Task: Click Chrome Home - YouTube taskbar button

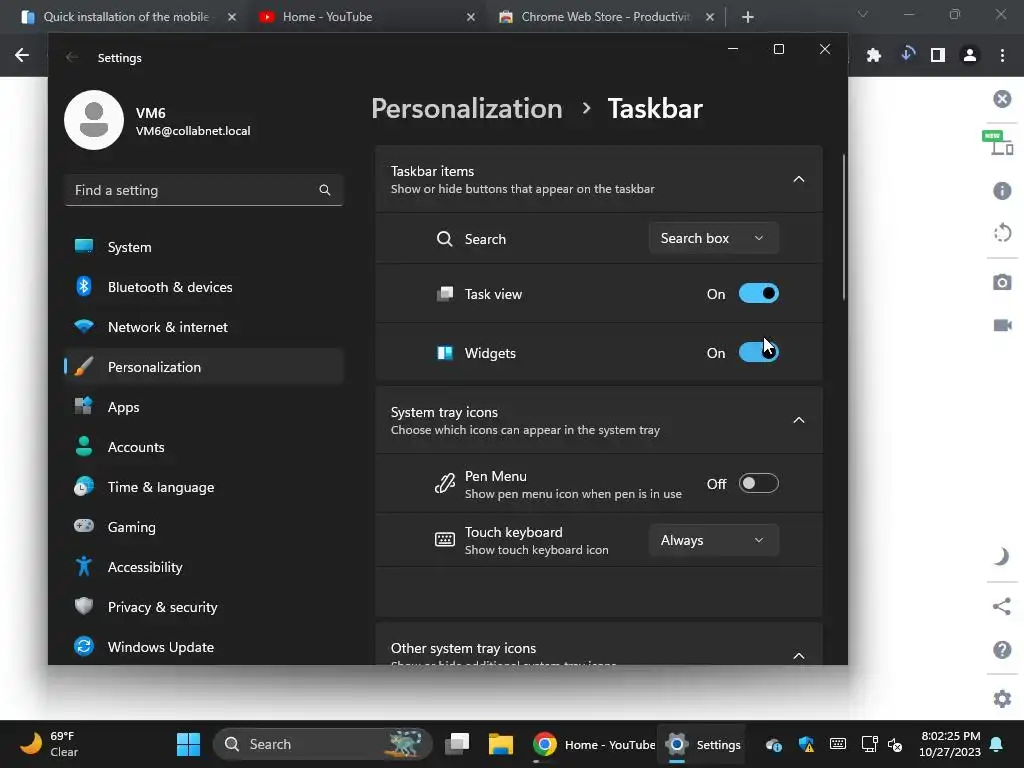Action: pos(593,744)
